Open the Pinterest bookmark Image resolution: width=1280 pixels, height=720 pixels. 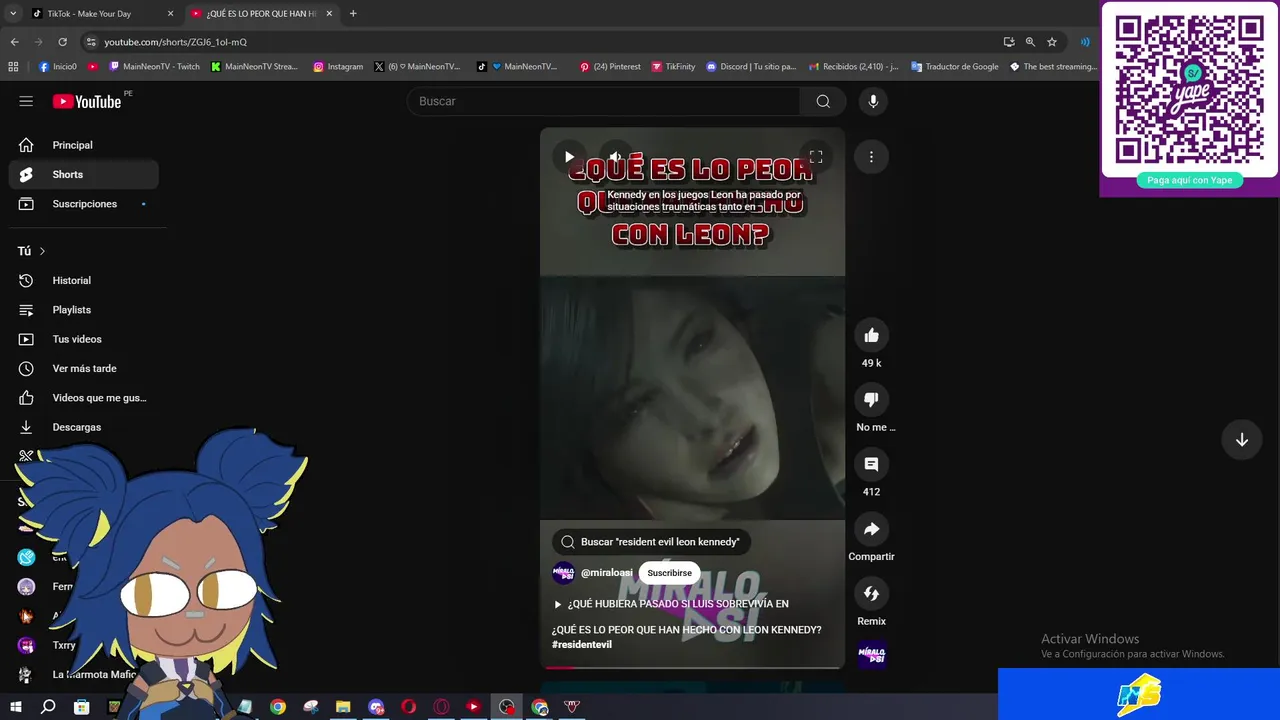(x=610, y=67)
